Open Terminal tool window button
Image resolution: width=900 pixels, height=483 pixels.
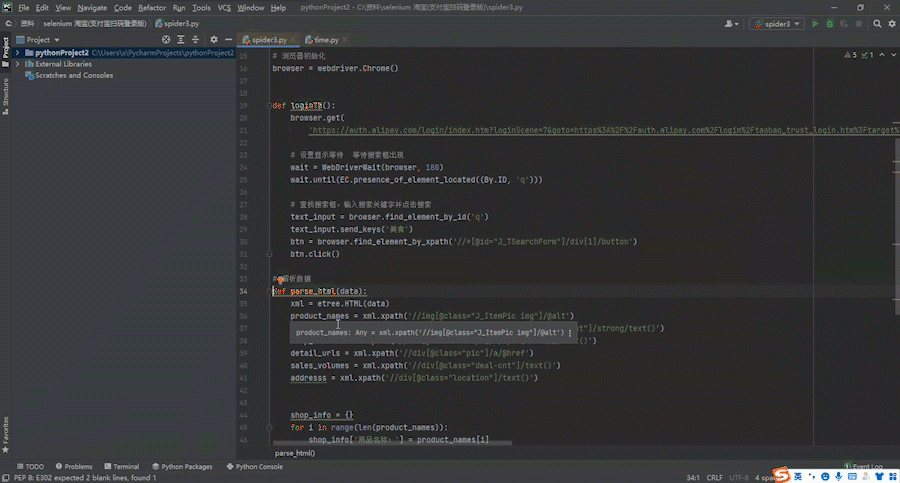click(122, 466)
